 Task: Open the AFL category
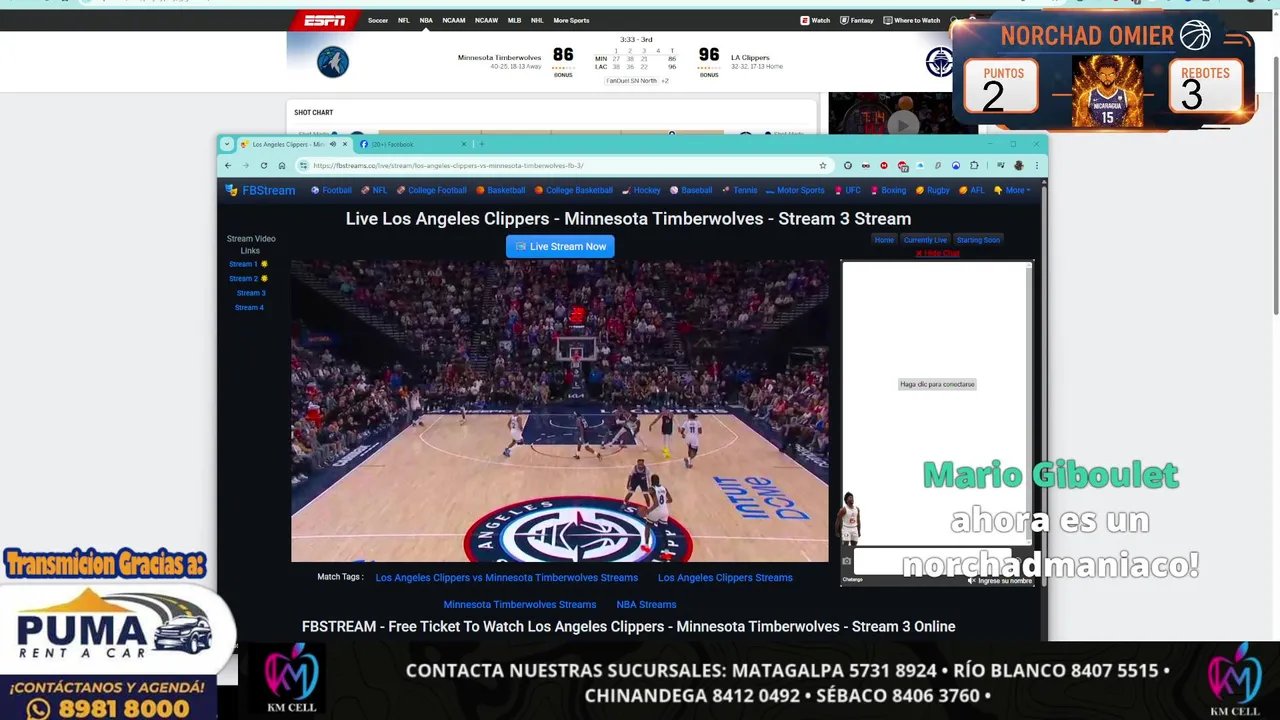971,190
